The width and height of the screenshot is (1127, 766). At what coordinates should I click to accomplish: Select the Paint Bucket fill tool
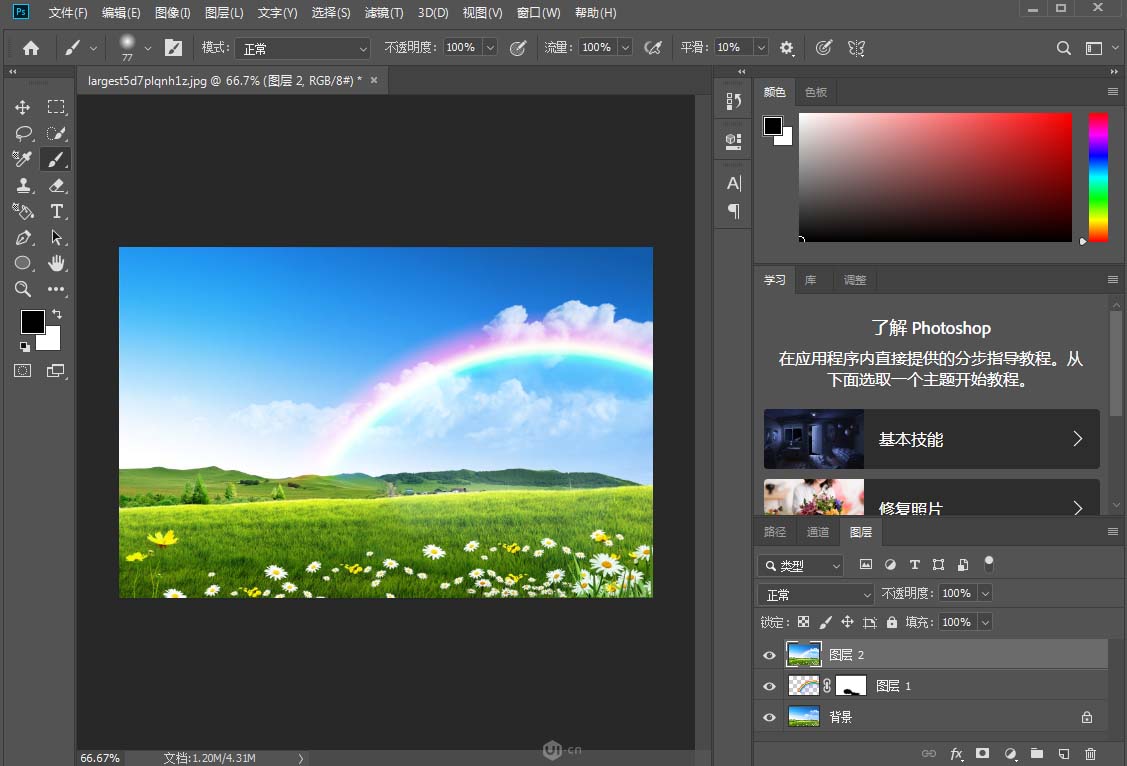pyautogui.click(x=23, y=211)
